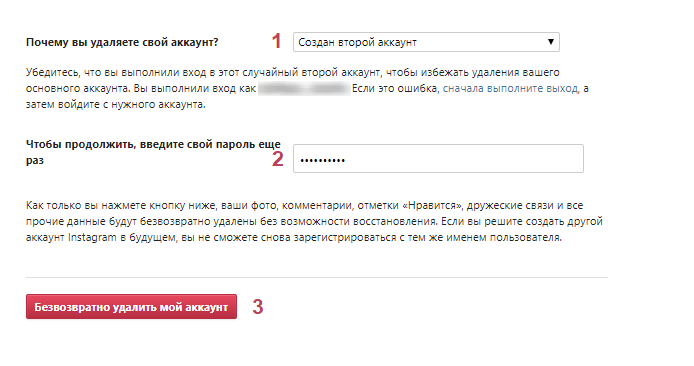Click the «Почему вы удаляете свой аккаунт?» label
This screenshot has height=366, width=694.
(122, 42)
